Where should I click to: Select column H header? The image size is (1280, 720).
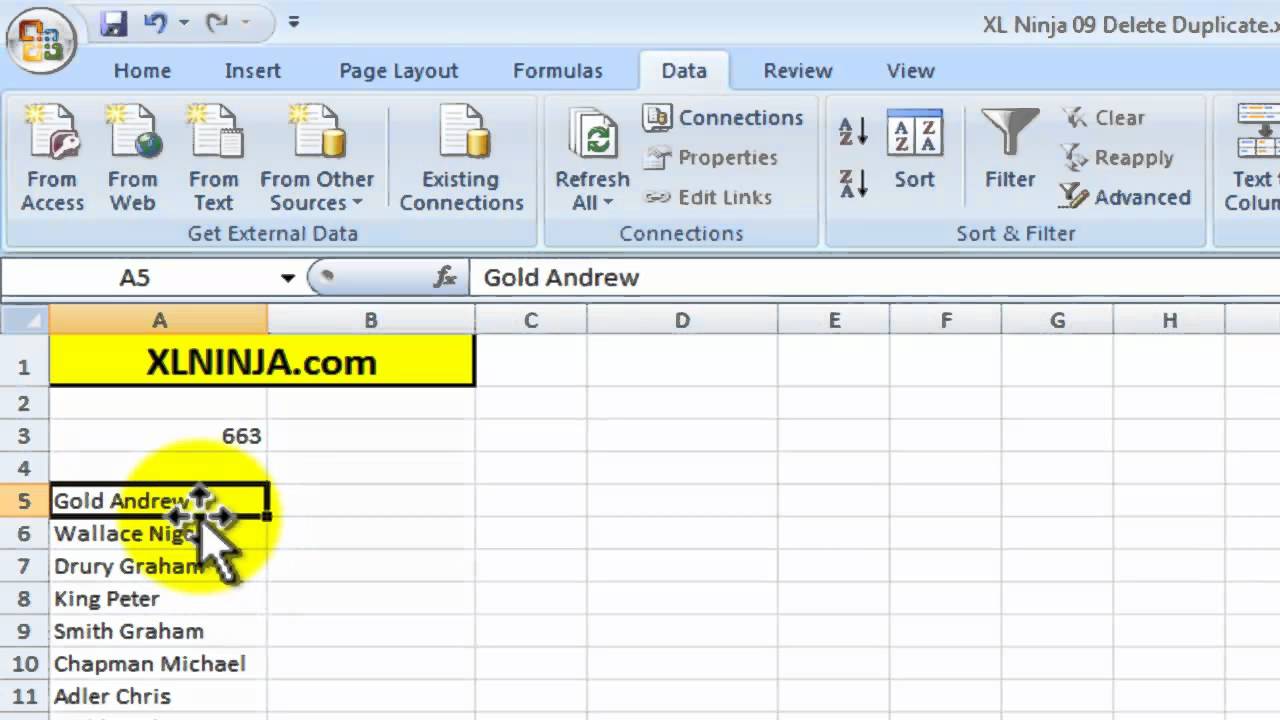coord(1169,321)
